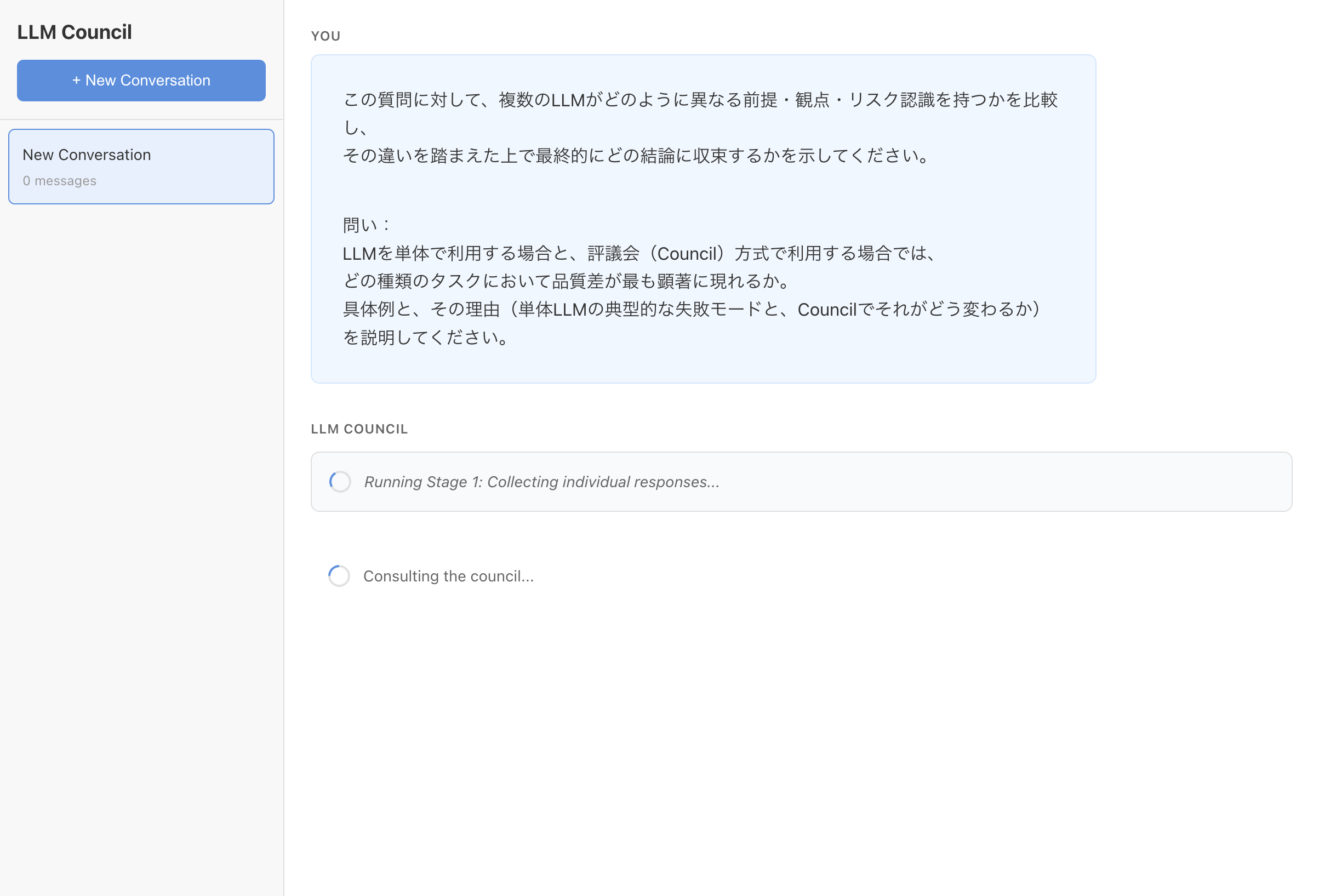Click the 問い： line in message
Screen dimensions: 1319x896
tap(366, 225)
